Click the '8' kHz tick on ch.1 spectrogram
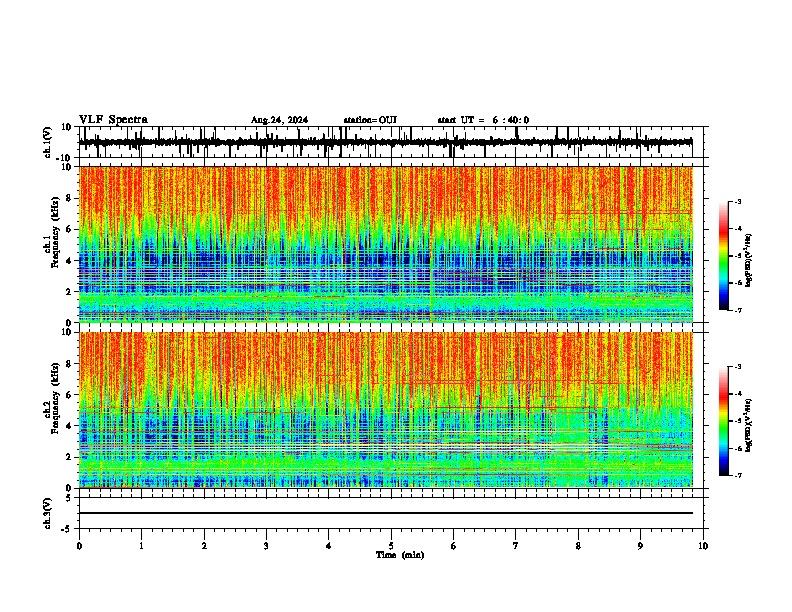 (70, 198)
